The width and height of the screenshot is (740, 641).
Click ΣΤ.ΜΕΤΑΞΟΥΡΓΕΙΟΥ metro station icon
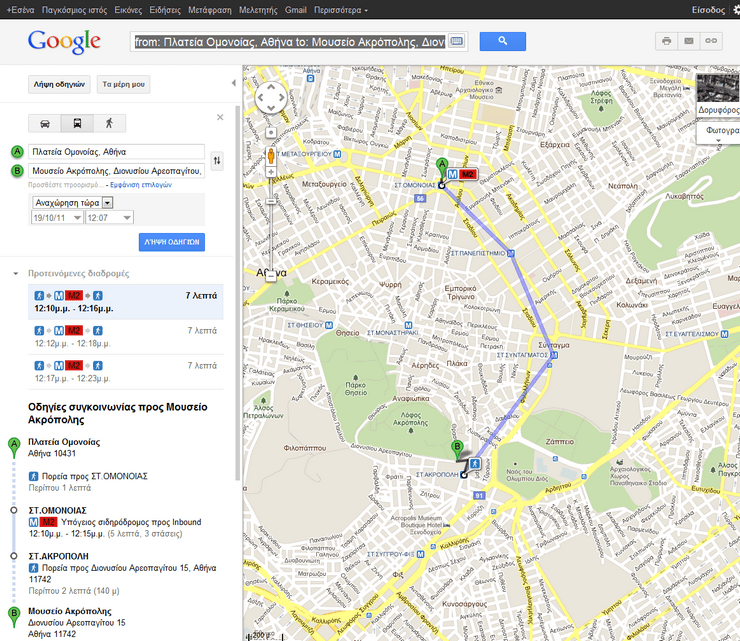[x=337, y=154]
